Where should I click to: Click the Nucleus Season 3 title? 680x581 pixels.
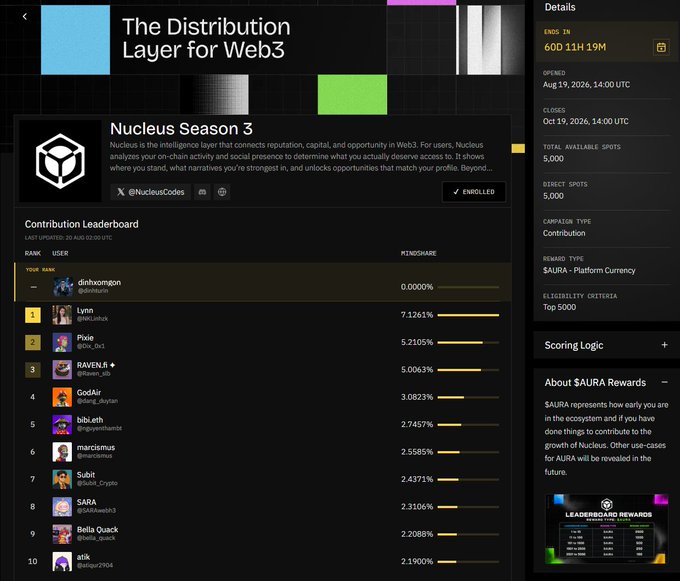181,129
